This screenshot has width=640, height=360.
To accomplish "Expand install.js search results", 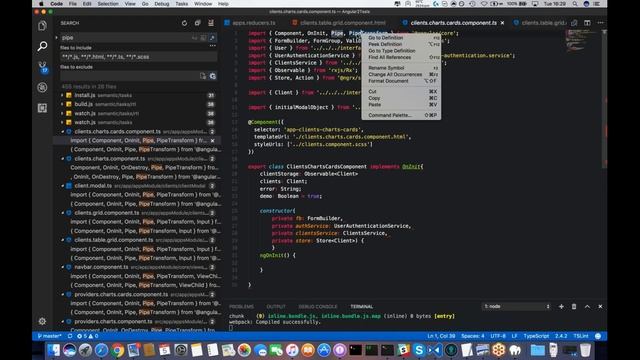I will (x=62, y=95).
